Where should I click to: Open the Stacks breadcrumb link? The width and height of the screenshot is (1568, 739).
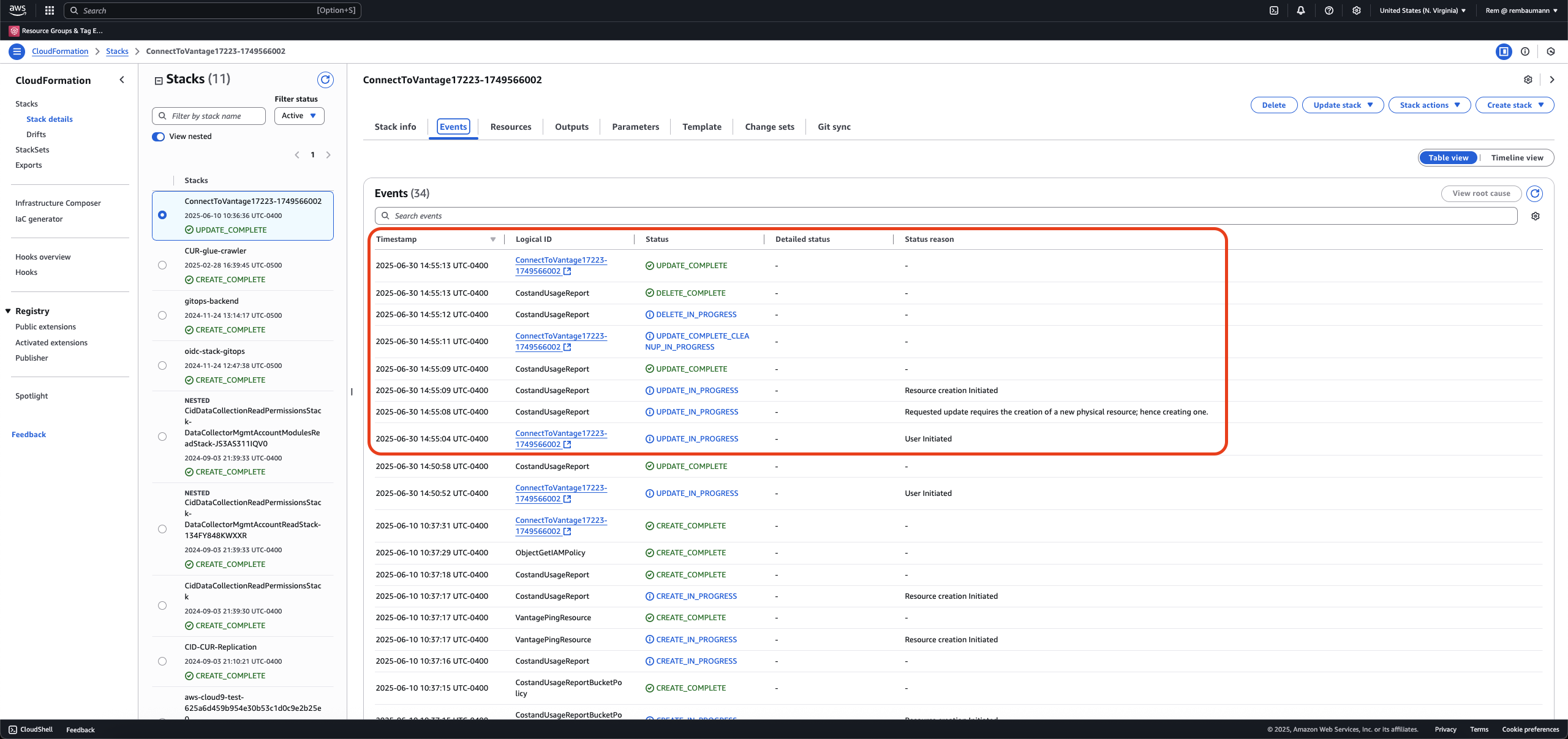[x=117, y=51]
